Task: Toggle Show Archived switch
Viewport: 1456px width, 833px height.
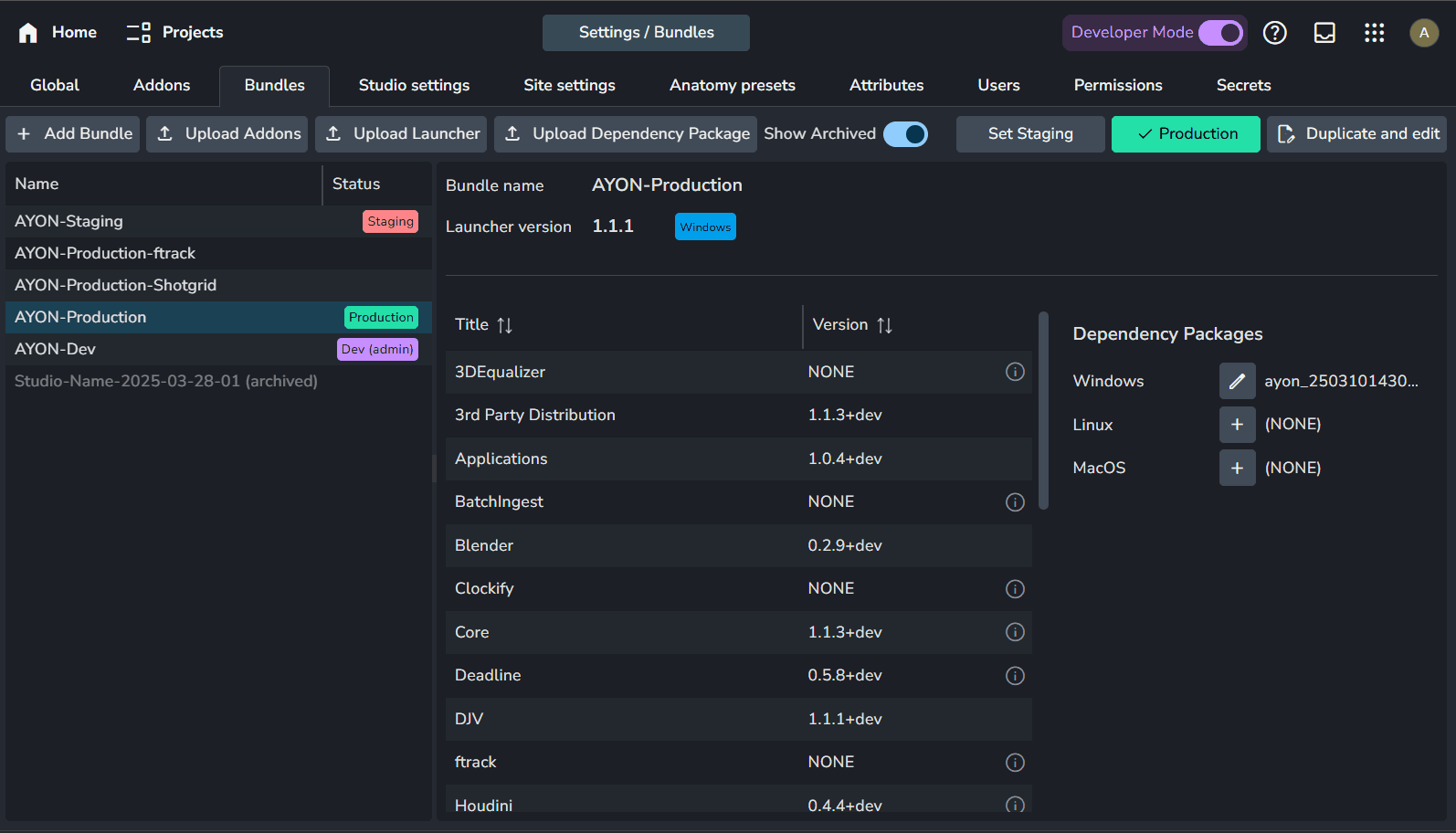Action: [905, 134]
